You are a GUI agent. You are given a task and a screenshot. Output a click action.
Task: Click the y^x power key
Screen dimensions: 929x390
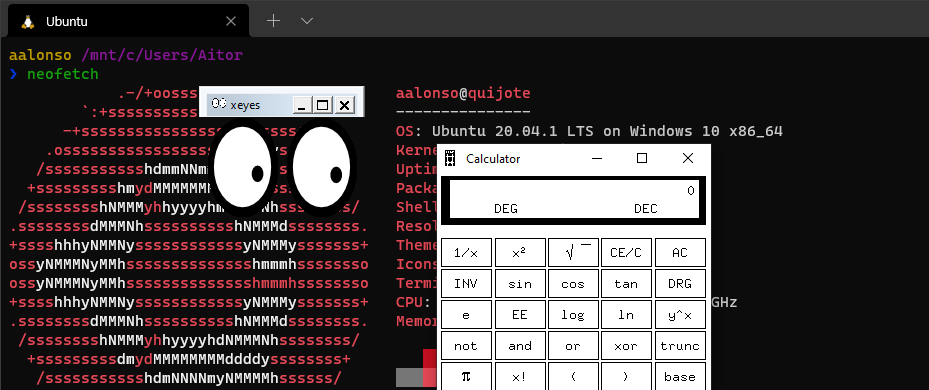[x=680, y=315]
